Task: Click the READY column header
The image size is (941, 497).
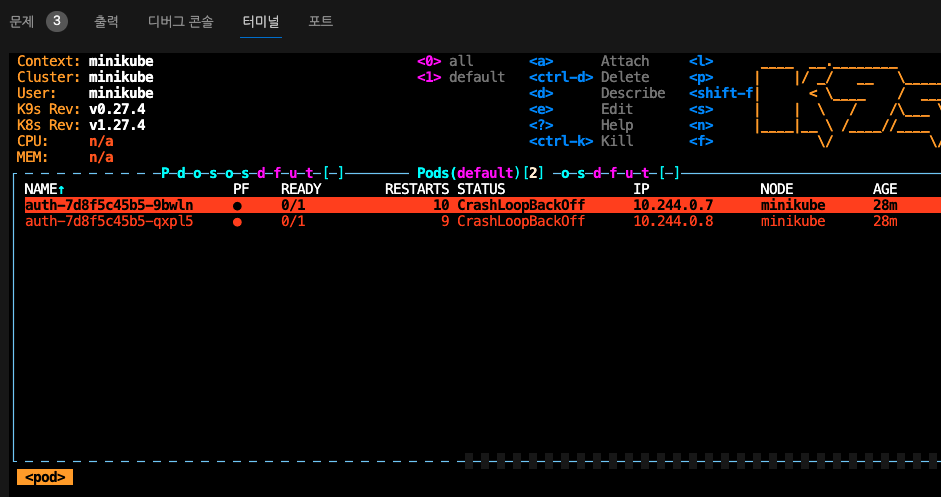Action: [x=301, y=189]
